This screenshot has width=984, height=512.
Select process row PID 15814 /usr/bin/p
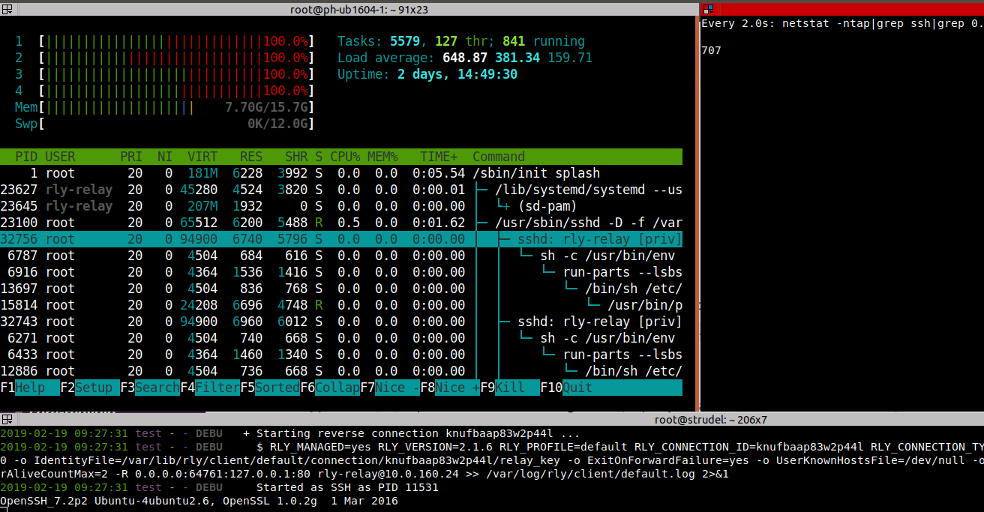341,305
